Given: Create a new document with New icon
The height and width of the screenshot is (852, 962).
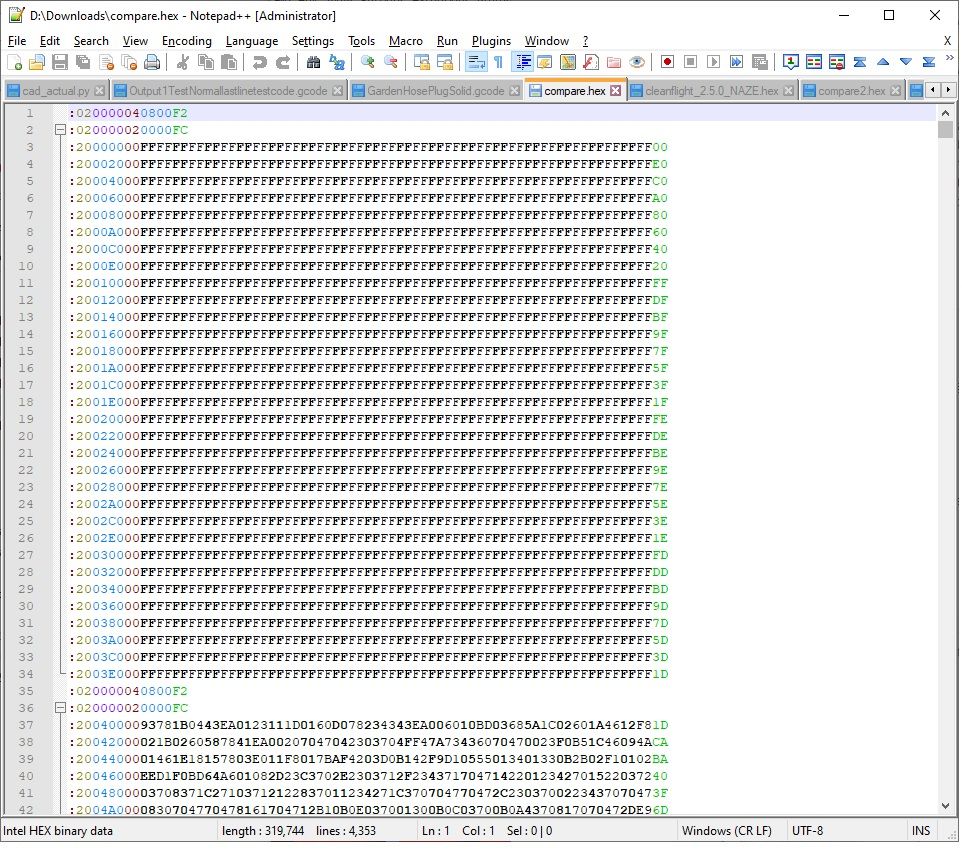Looking at the screenshot, I should 14,62.
